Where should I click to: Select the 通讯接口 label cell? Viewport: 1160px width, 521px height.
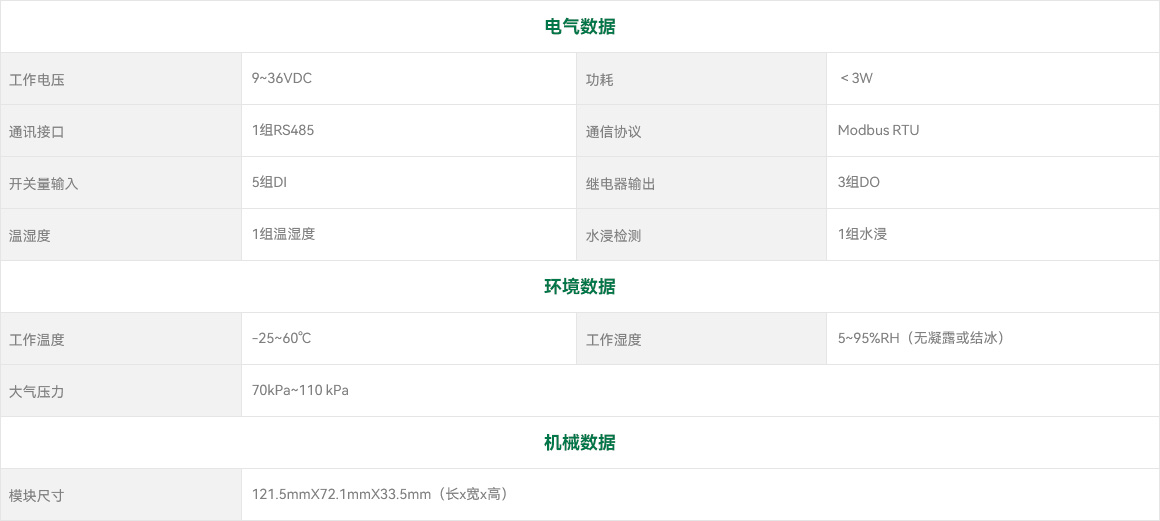[37, 132]
